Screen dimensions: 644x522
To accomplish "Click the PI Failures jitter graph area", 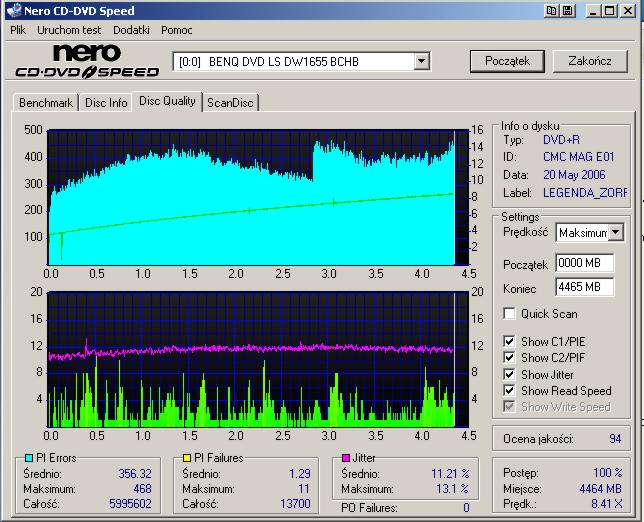I will [x=258, y=359].
